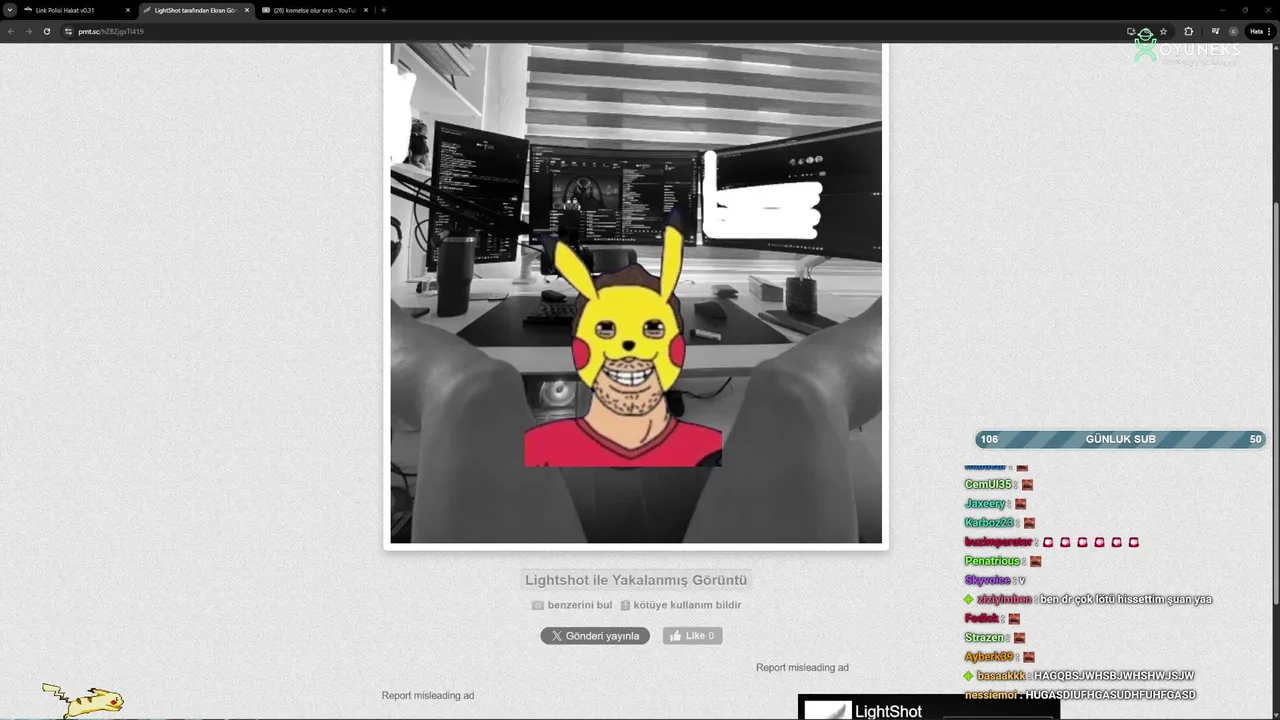Click chat message 'ben dr çok lötü hissettim'

pyautogui.click(x=1125, y=599)
